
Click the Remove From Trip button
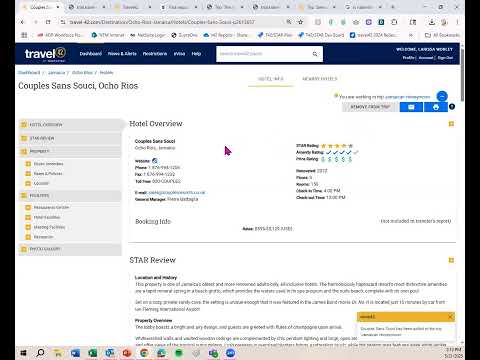tap(370, 107)
